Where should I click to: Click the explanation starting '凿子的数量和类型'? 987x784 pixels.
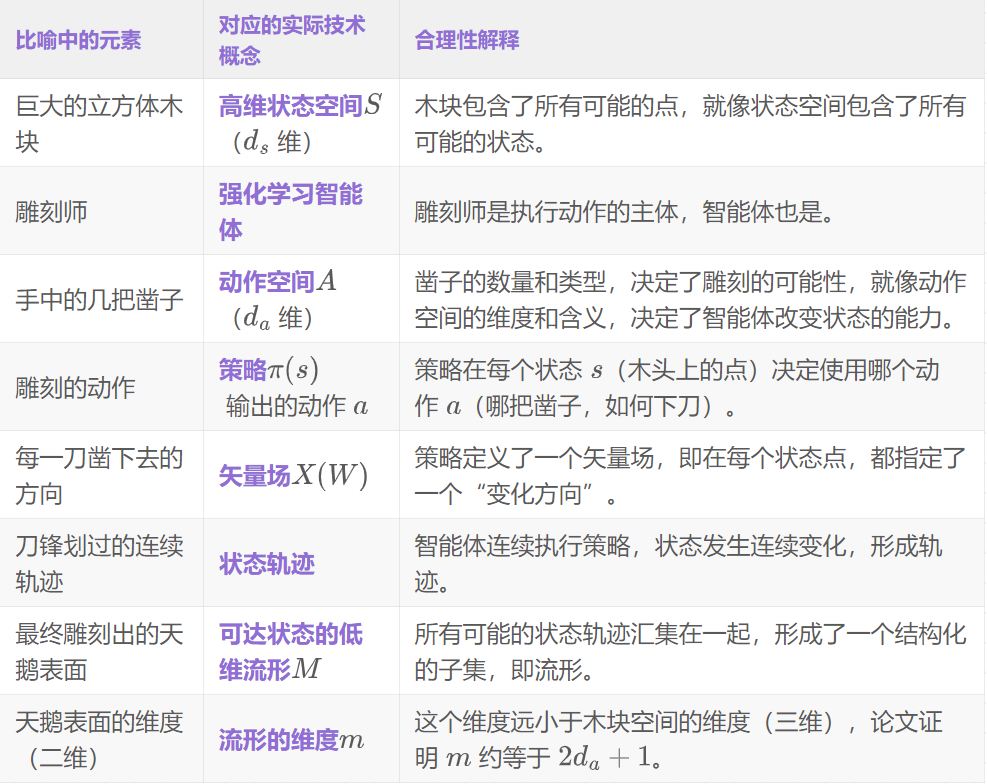click(x=692, y=299)
